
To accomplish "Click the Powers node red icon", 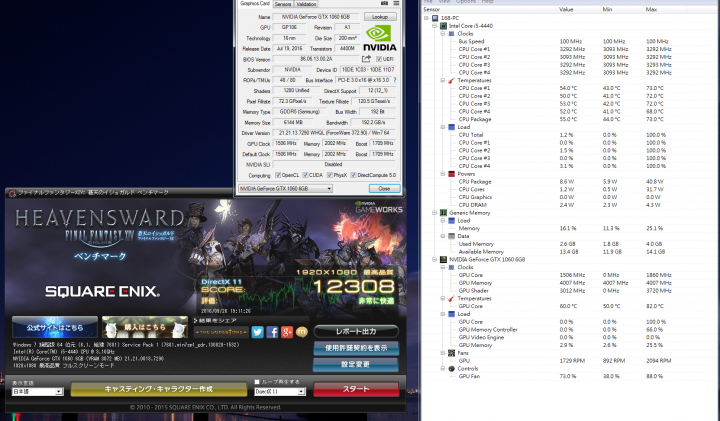I will point(451,174).
